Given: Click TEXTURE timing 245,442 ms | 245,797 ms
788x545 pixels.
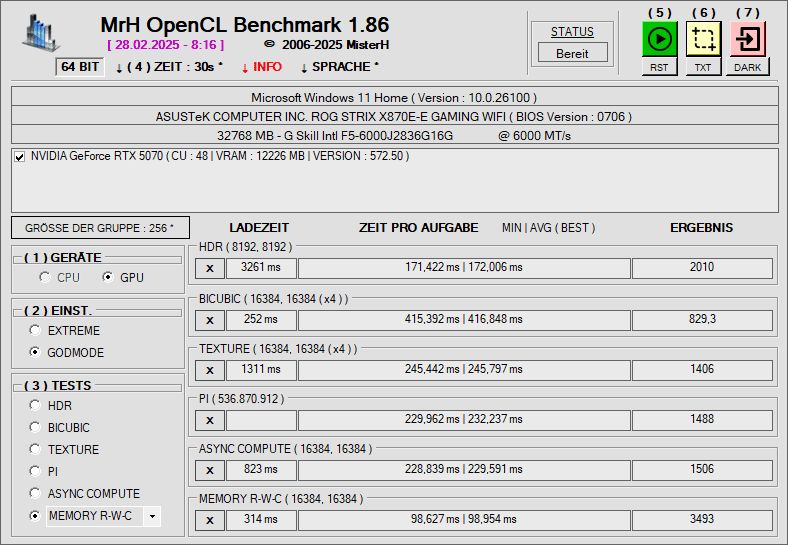Looking at the screenshot, I should point(464,370).
